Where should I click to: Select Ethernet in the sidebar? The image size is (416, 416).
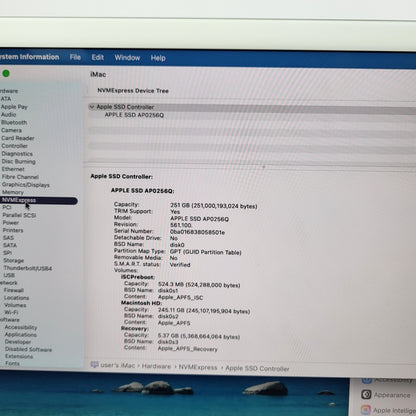(13, 169)
